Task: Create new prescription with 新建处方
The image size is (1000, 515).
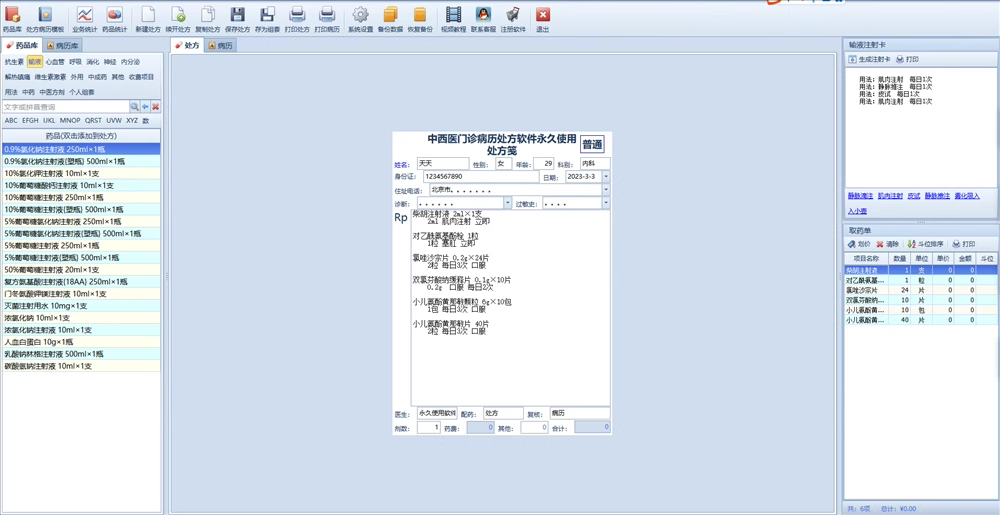Action: [147, 19]
